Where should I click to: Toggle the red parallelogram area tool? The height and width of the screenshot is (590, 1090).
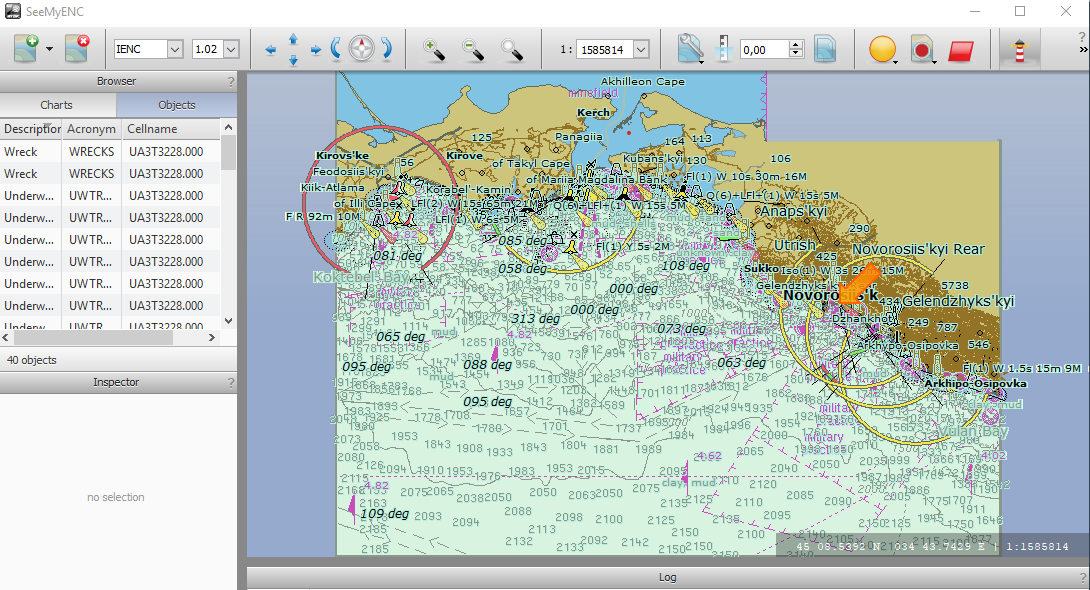[x=961, y=49]
